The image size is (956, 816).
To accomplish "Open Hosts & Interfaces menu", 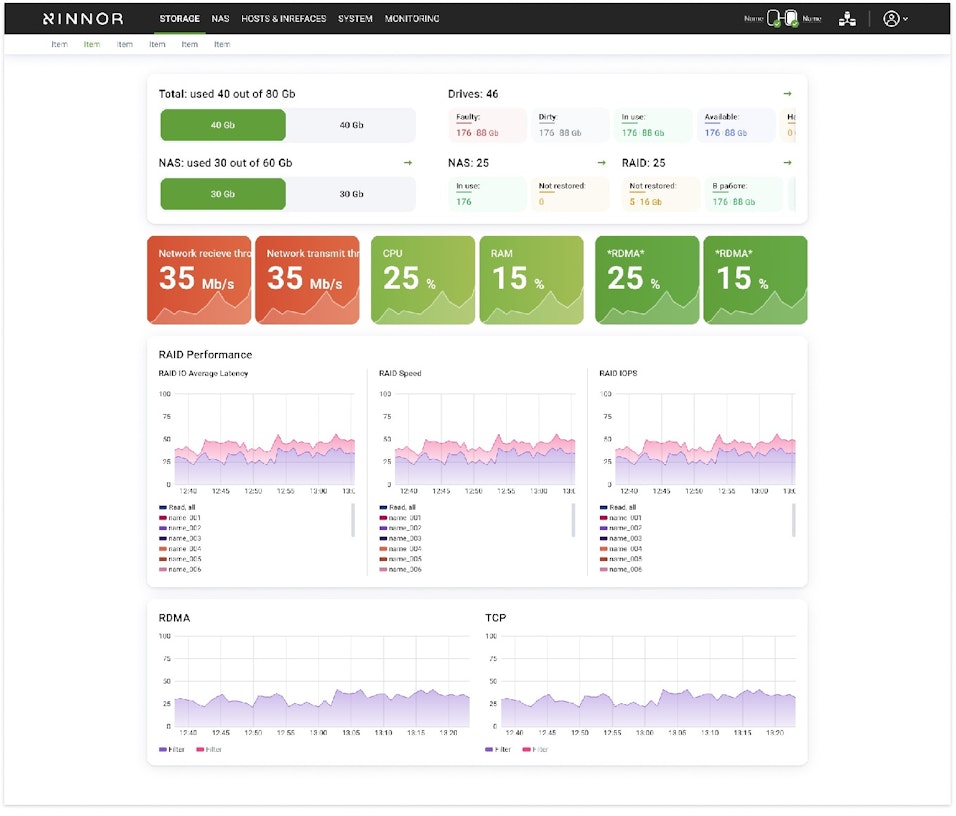I will coord(283,19).
